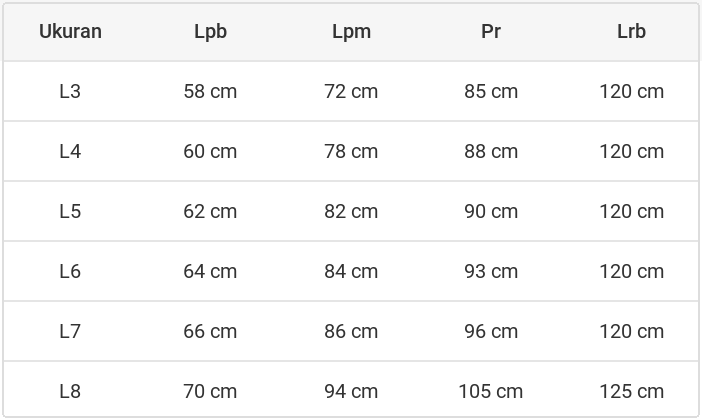Select the L4 size row label

(x=70, y=151)
